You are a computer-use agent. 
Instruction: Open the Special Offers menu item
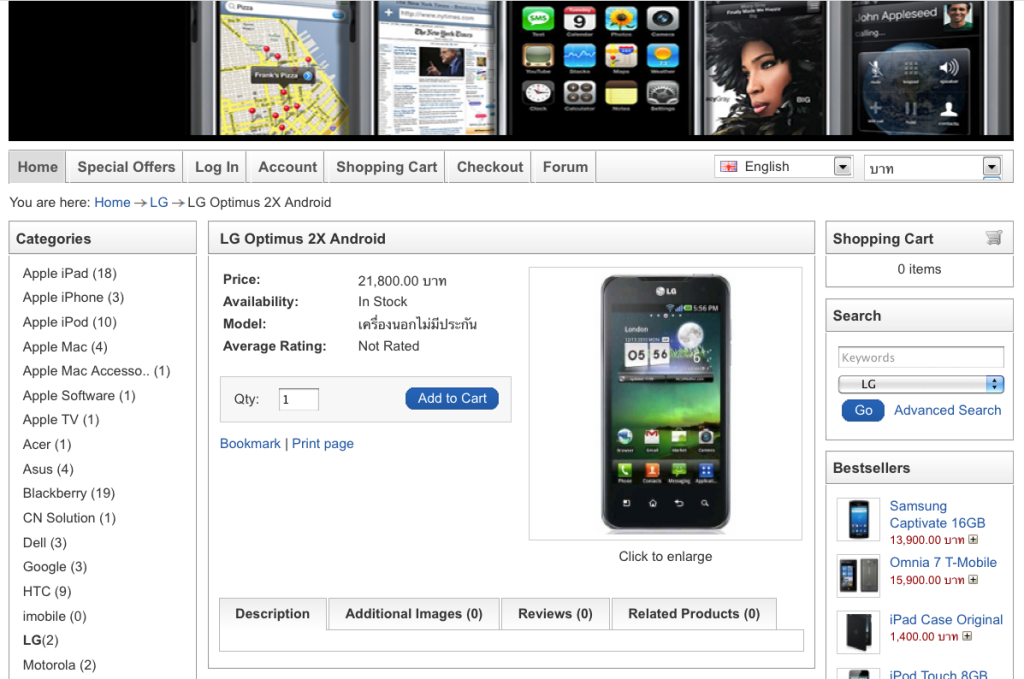point(126,167)
